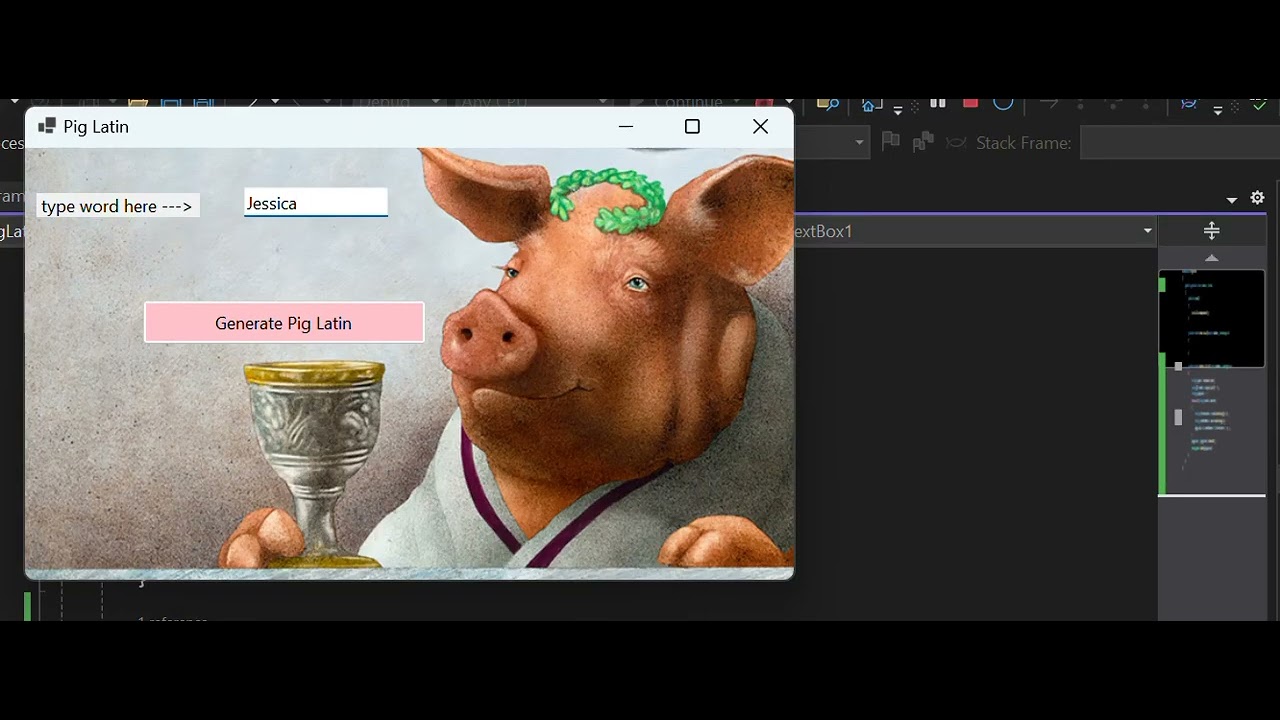Open the dropdown arrow beside the gear icon
The image size is (1280, 720).
(1232, 200)
